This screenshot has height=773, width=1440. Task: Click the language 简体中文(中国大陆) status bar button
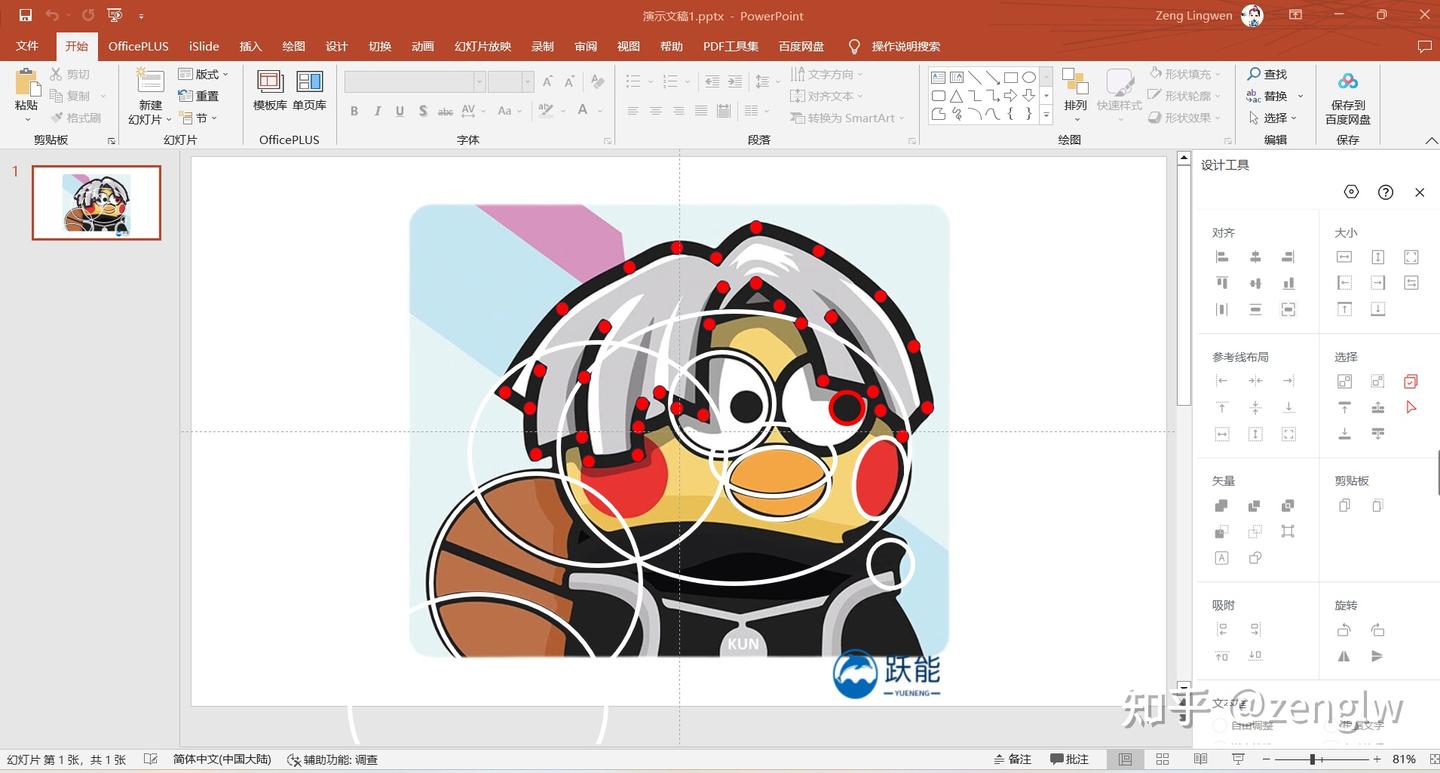tap(222, 760)
